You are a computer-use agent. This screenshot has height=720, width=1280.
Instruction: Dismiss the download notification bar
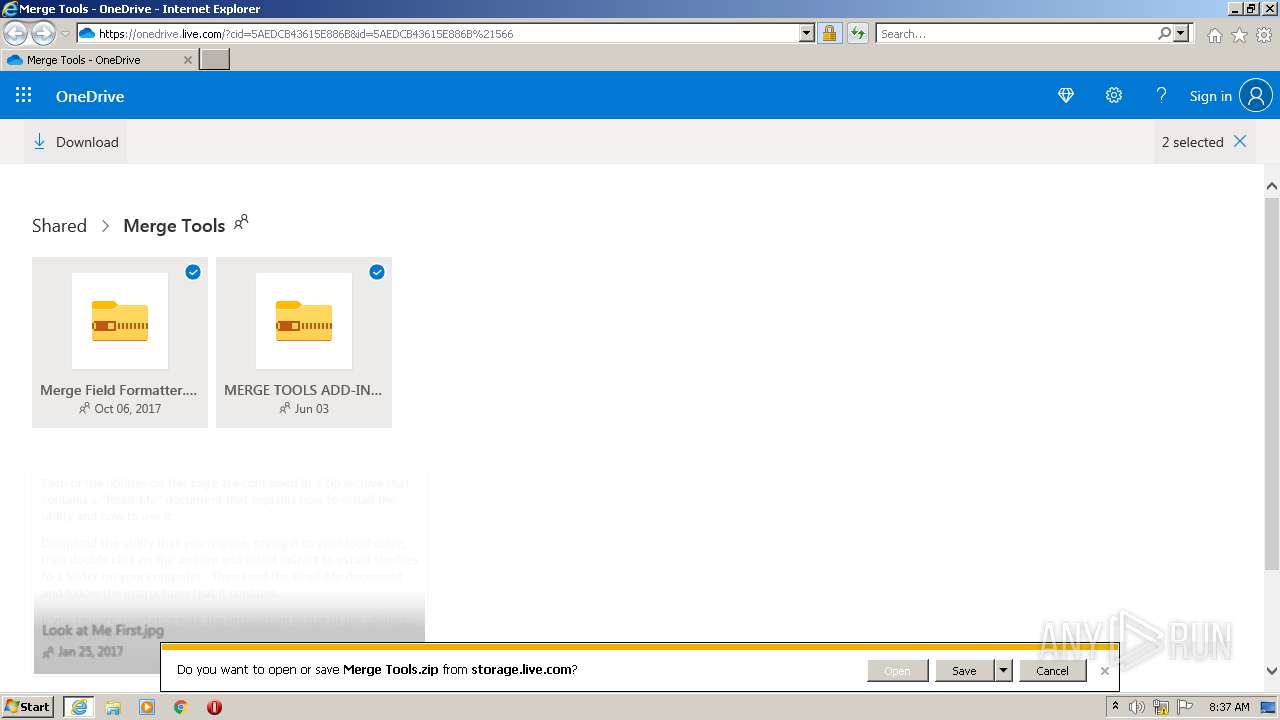point(1104,671)
